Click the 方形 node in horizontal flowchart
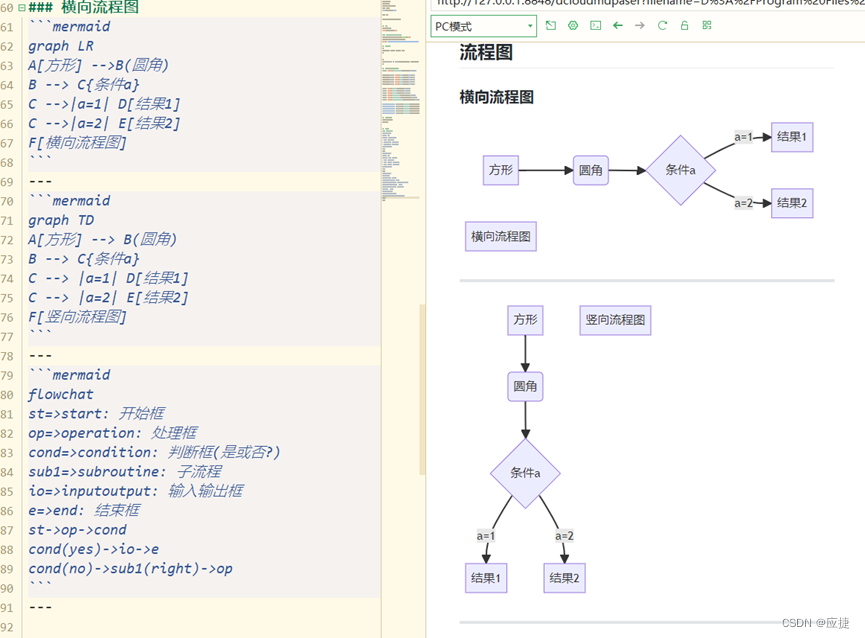865x638 pixels. 501,170
